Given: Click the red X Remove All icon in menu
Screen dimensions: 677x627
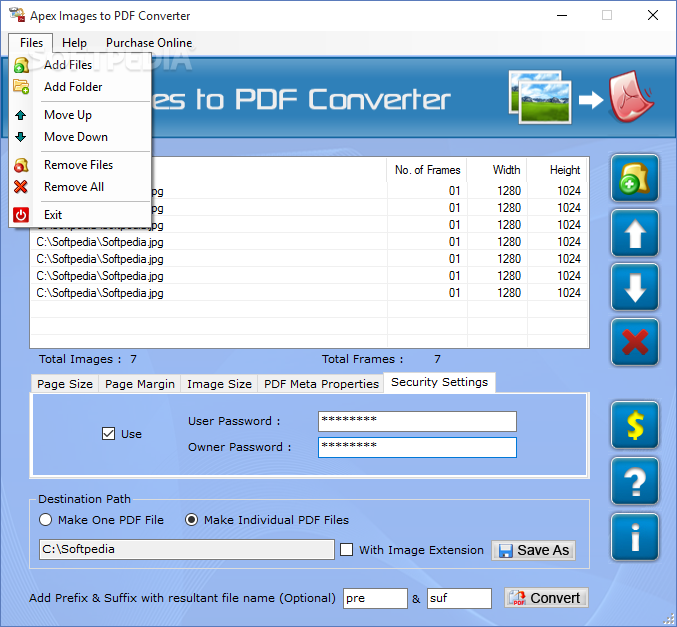Looking at the screenshot, I should (x=21, y=187).
